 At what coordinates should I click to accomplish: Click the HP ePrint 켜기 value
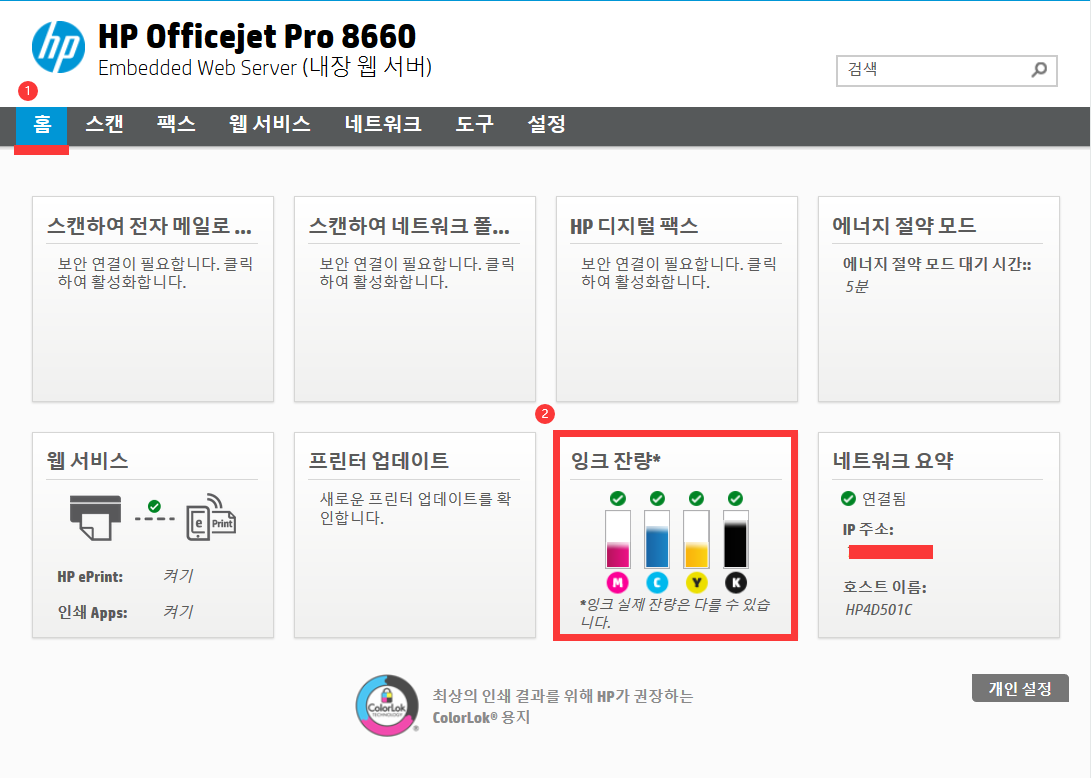coord(178,576)
